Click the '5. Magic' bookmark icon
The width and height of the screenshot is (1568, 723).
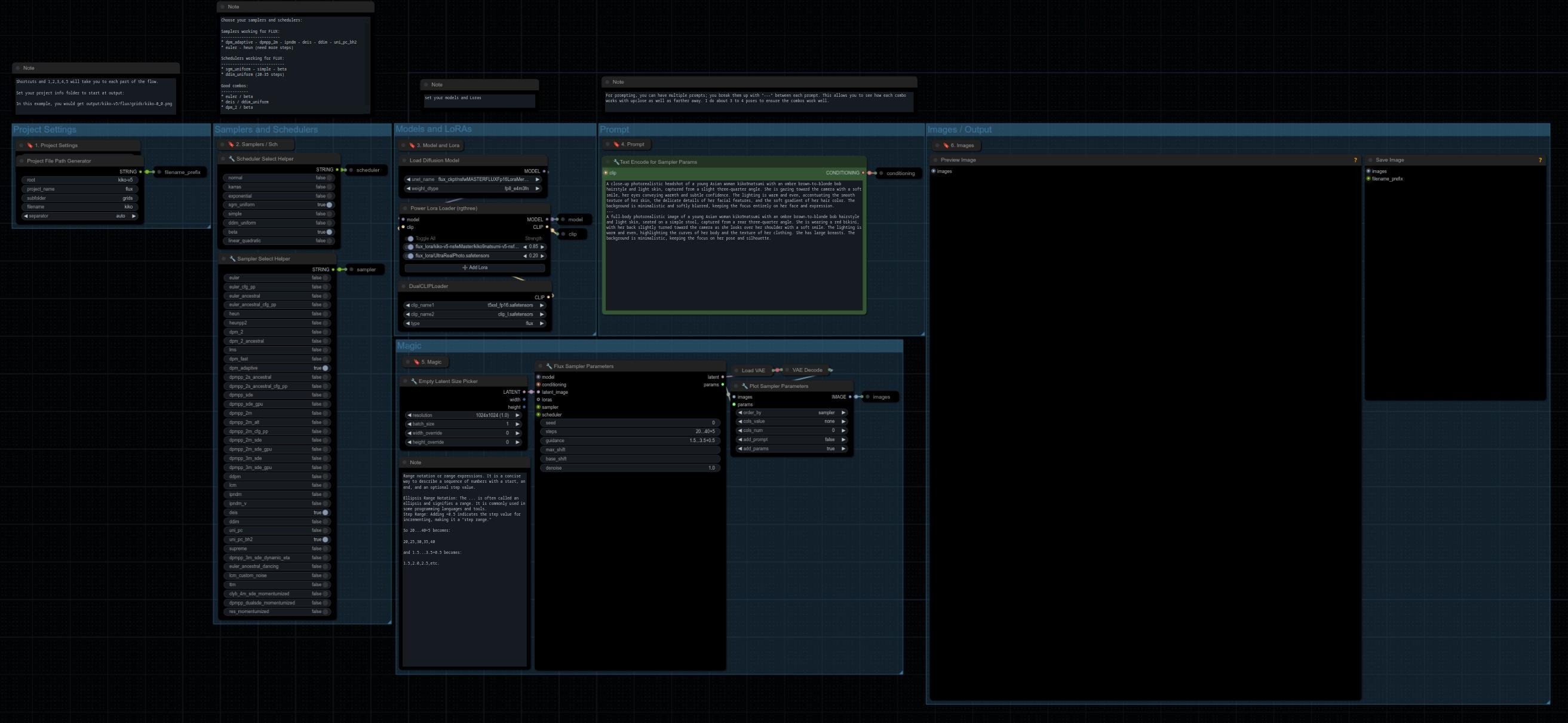point(416,362)
